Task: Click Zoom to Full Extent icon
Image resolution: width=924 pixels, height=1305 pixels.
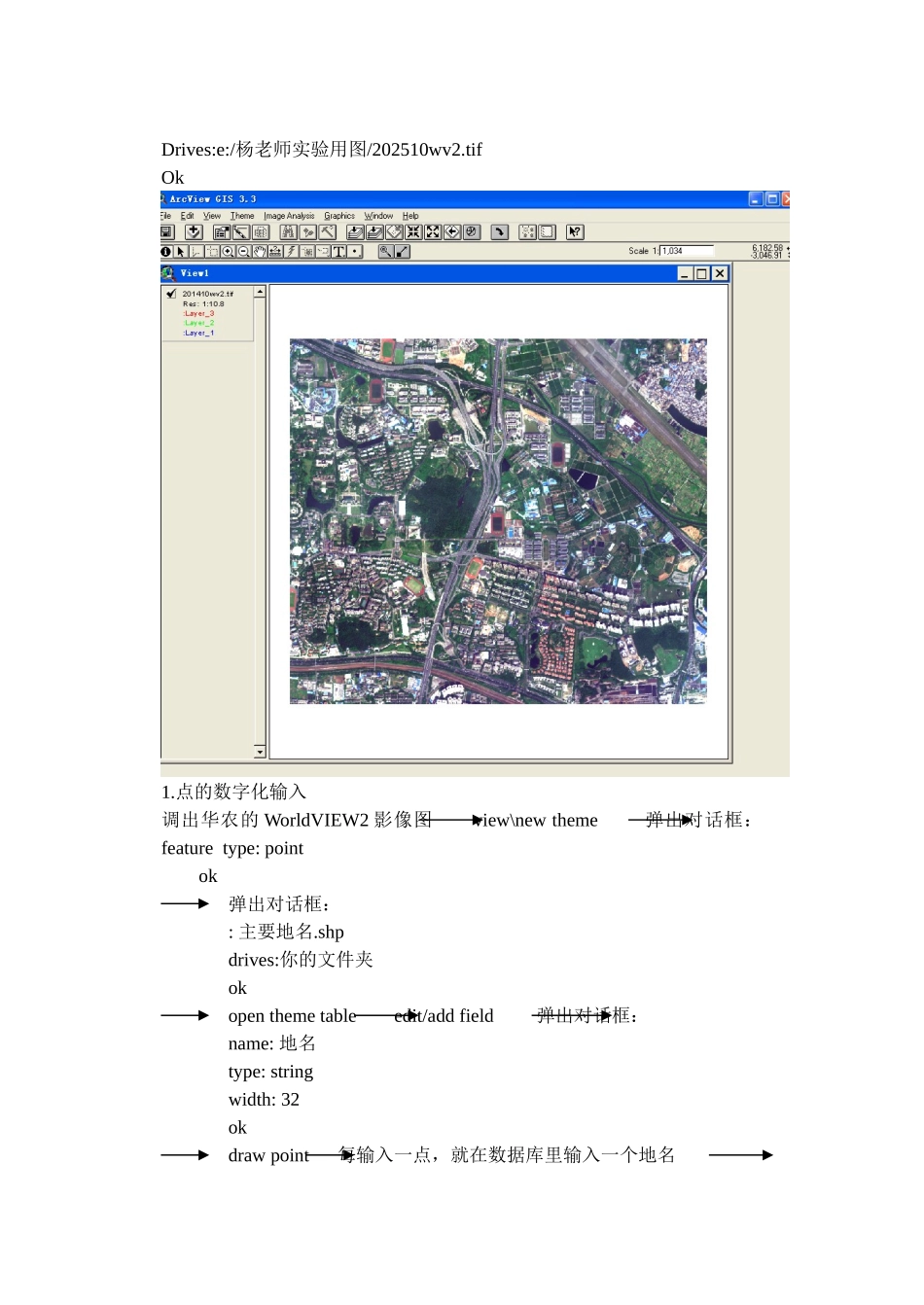Action: click(x=354, y=232)
